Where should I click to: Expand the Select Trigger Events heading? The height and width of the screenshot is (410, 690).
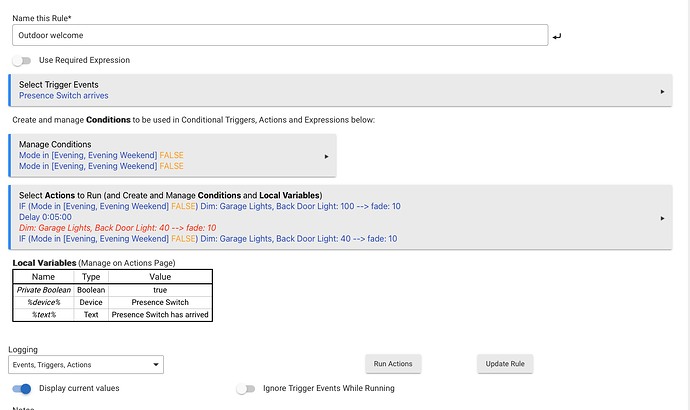click(x=58, y=85)
